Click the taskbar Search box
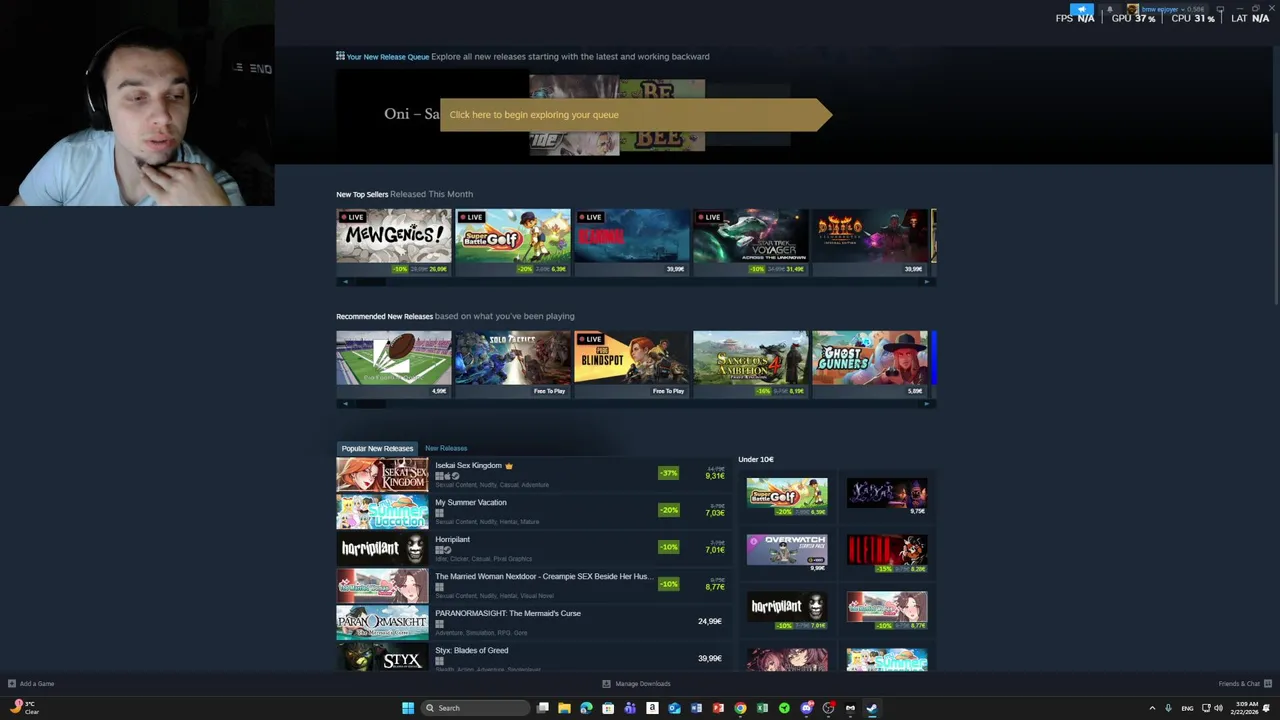Image resolution: width=1280 pixels, height=720 pixels. (475, 708)
